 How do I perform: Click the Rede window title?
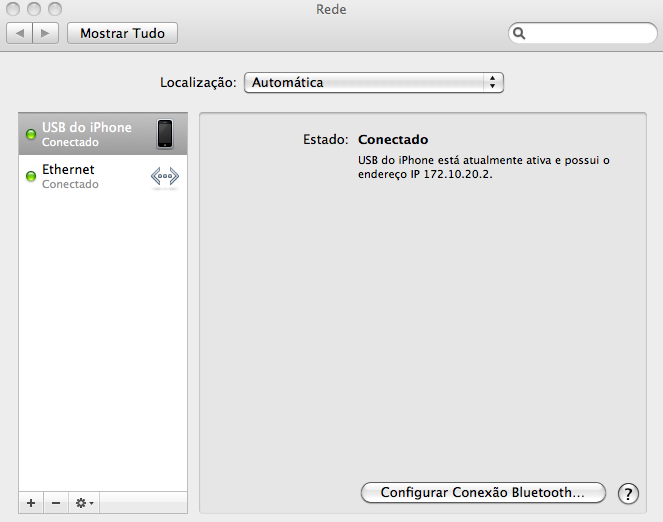331,9
